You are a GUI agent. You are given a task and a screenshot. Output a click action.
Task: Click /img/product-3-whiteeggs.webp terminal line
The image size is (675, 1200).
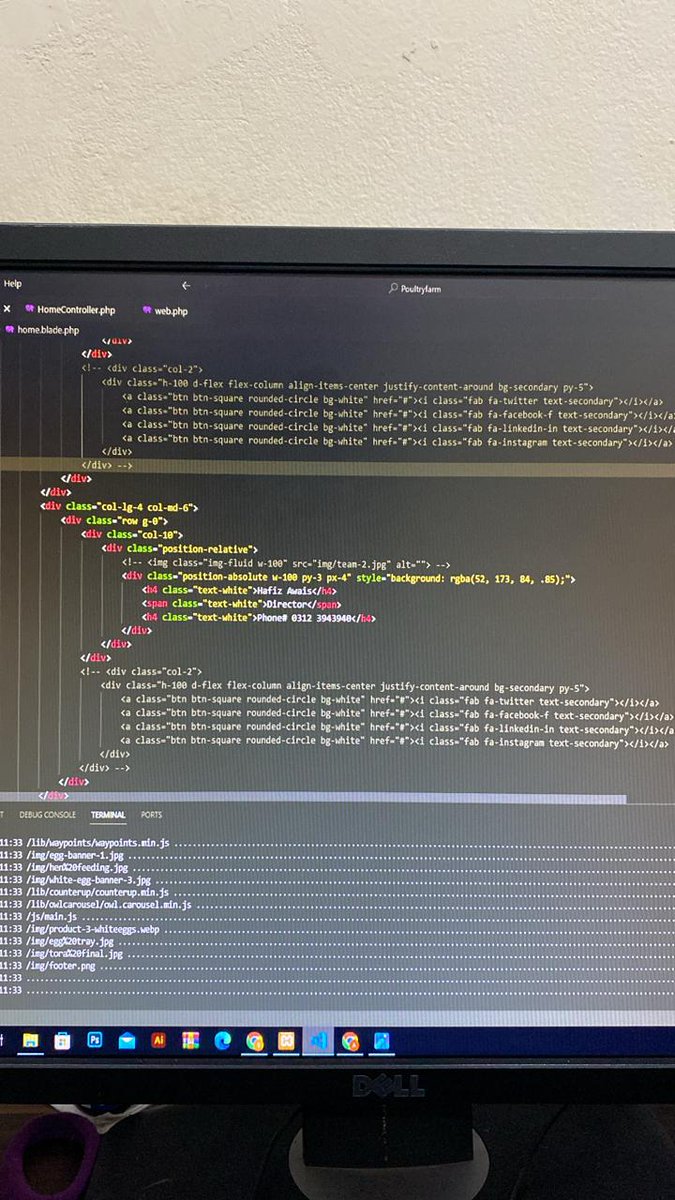click(95, 929)
